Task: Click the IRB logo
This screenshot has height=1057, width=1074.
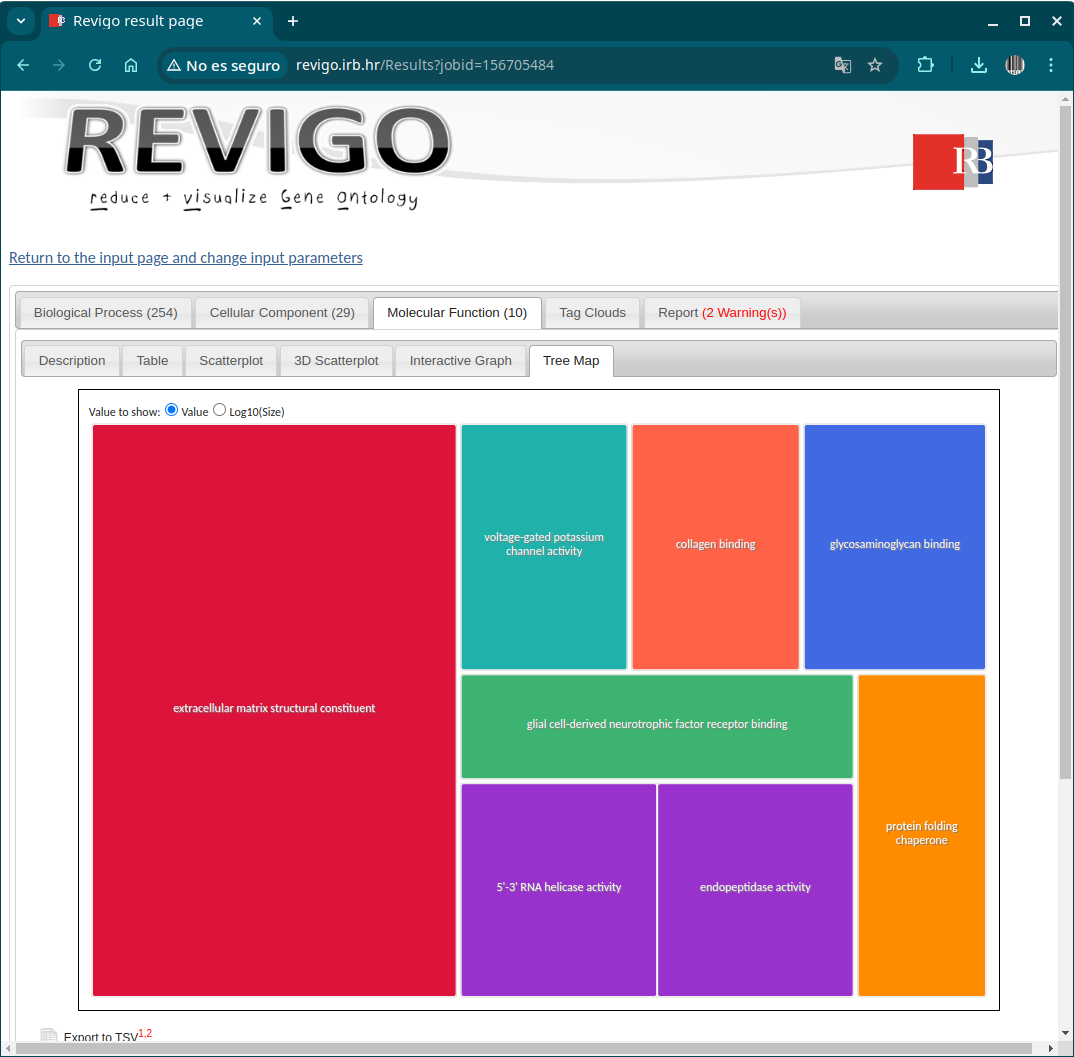Action: (952, 162)
